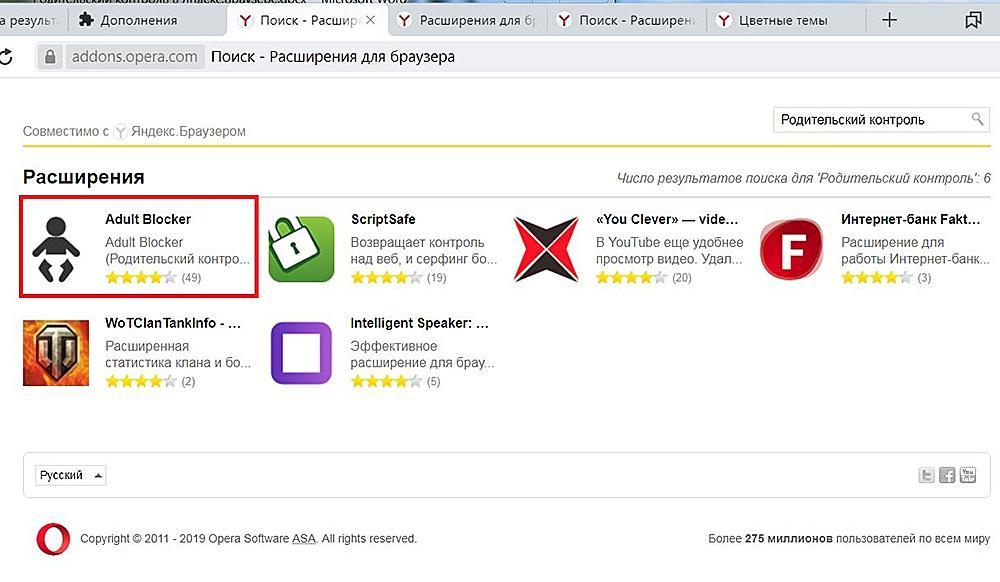Image resolution: width=1000 pixels, height=582 pixels.
Task: Open the Fakt internet-bank red F icon
Action: pos(791,249)
